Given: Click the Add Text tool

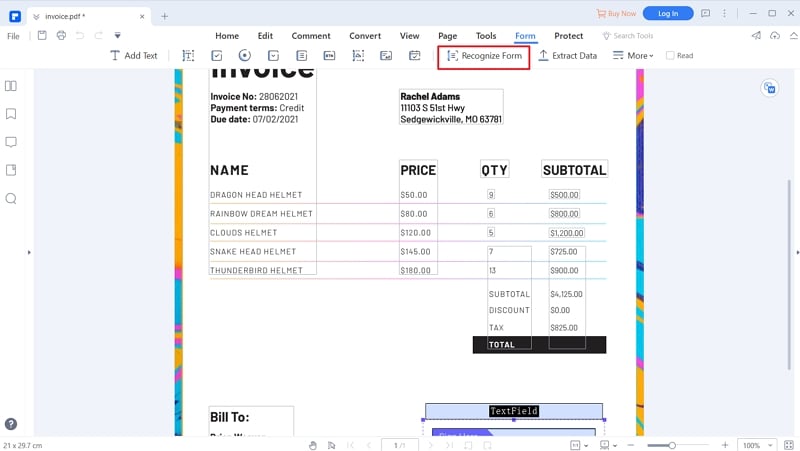Looking at the screenshot, I should [134, 56].
